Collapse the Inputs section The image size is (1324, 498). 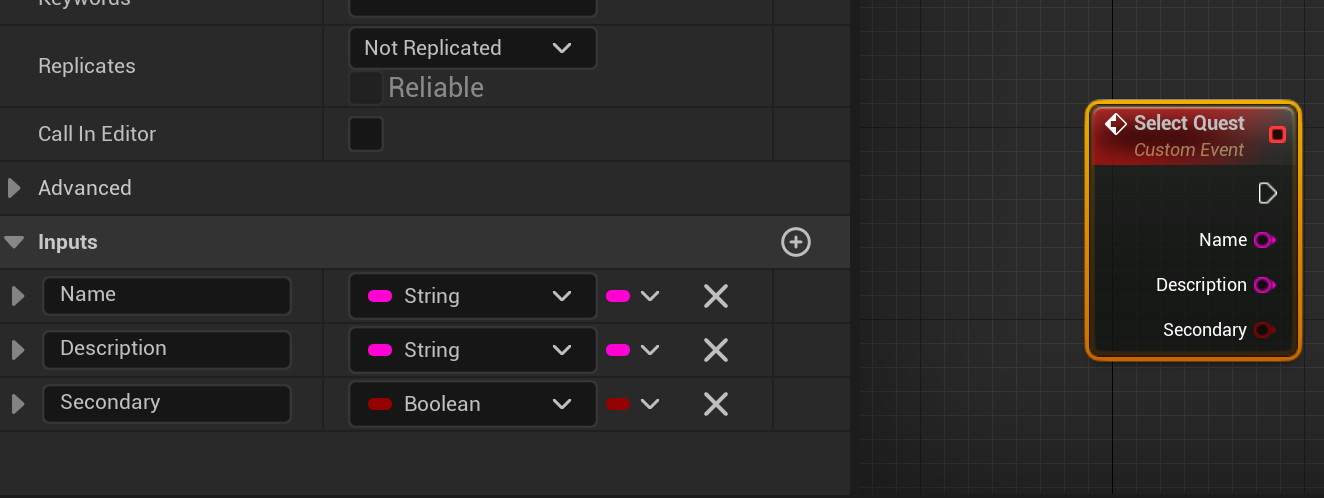pos(15,242)
